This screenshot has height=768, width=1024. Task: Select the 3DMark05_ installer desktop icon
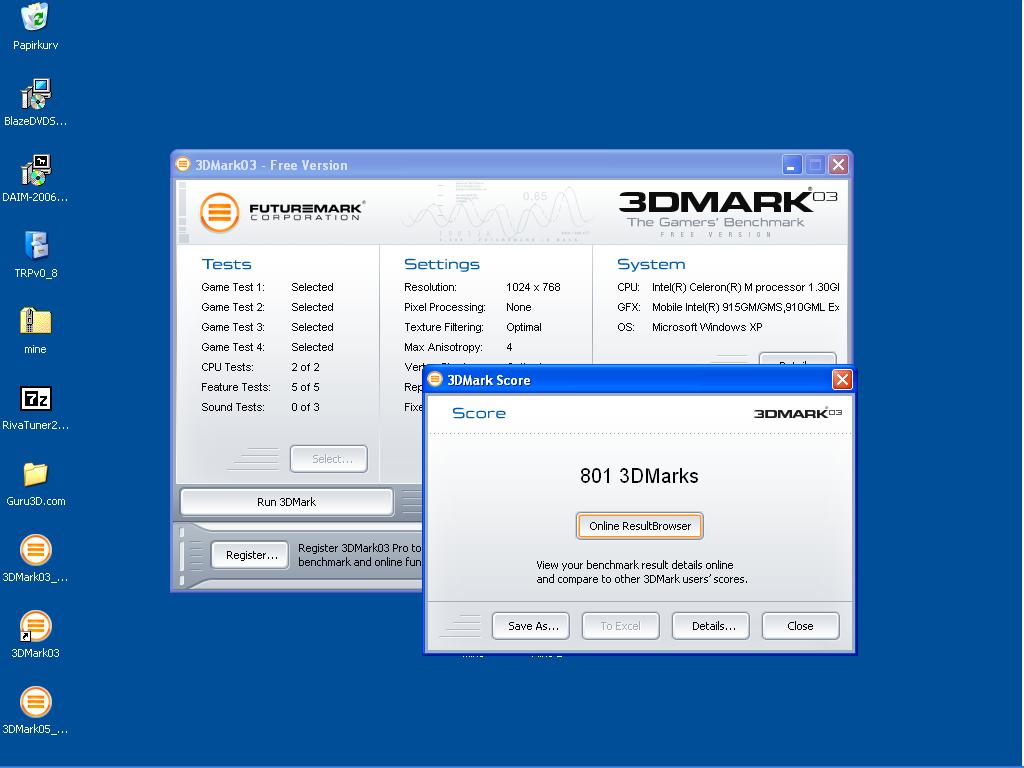35,702
